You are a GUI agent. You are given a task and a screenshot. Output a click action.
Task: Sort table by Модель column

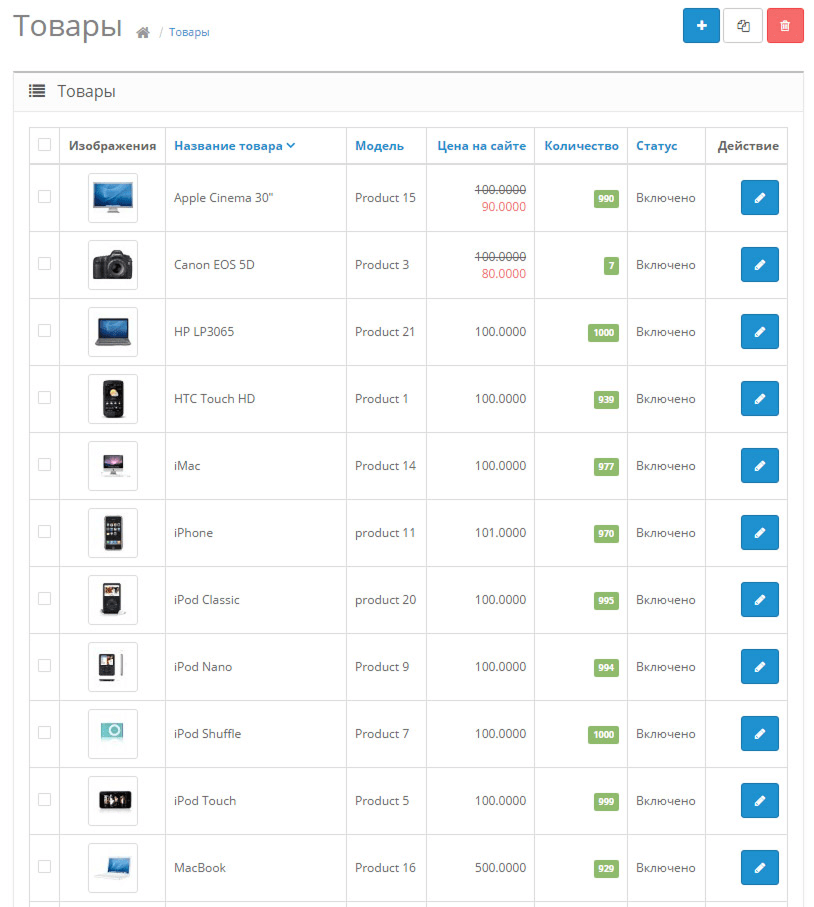[x=379, y=146]
